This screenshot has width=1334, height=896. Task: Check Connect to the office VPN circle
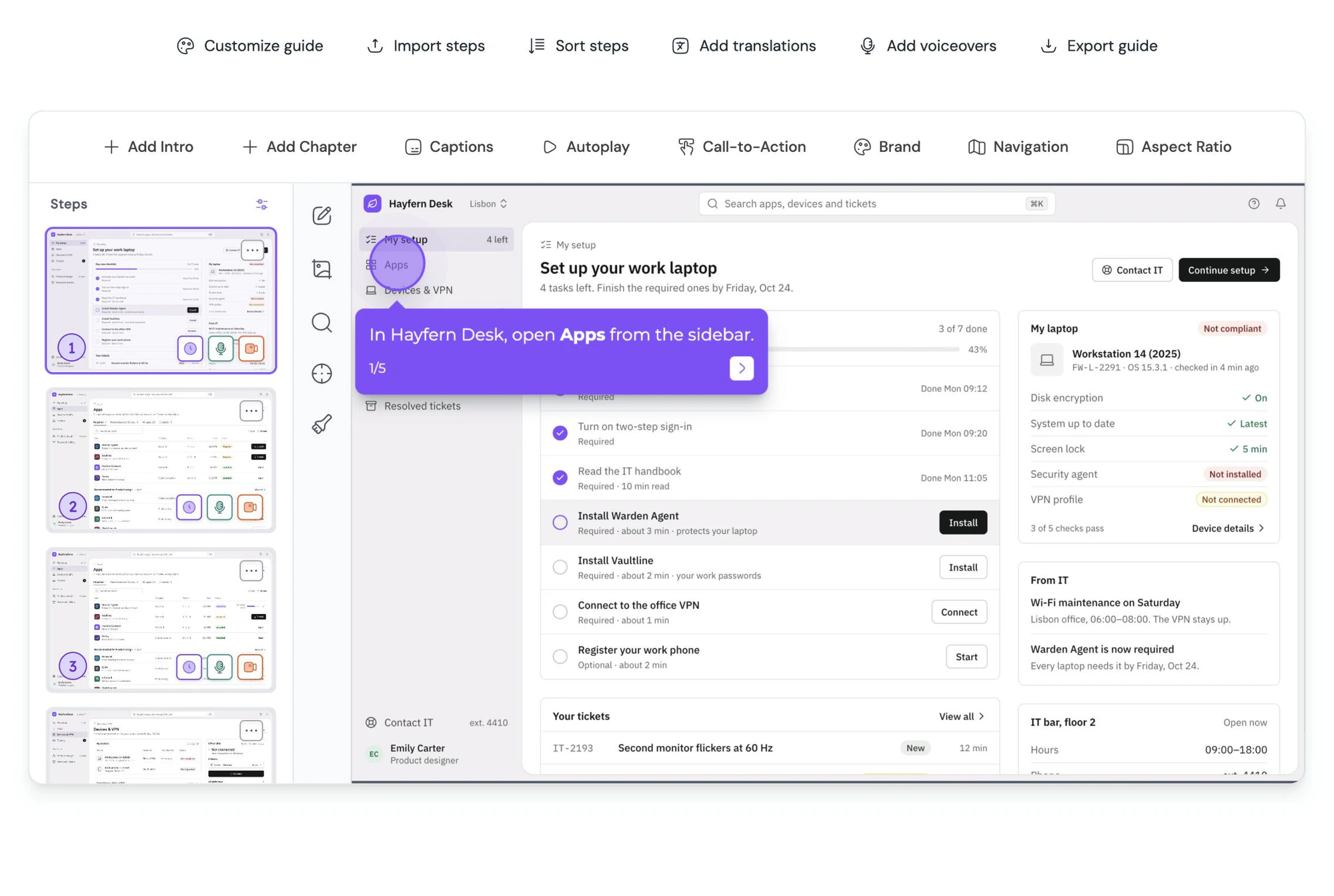pyautogui.click(x=560, y=612)
